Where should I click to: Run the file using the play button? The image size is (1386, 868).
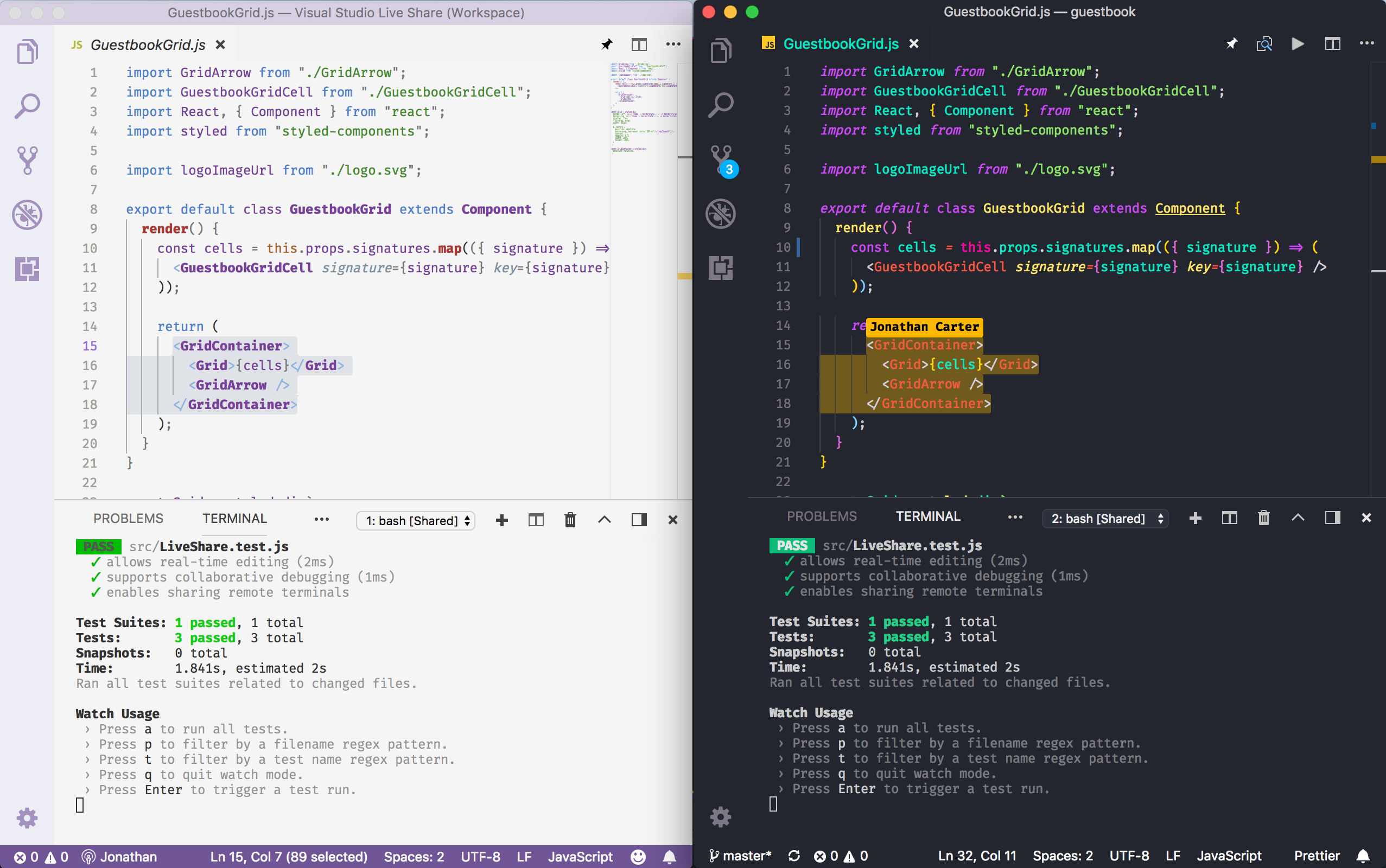(1298, 43)
